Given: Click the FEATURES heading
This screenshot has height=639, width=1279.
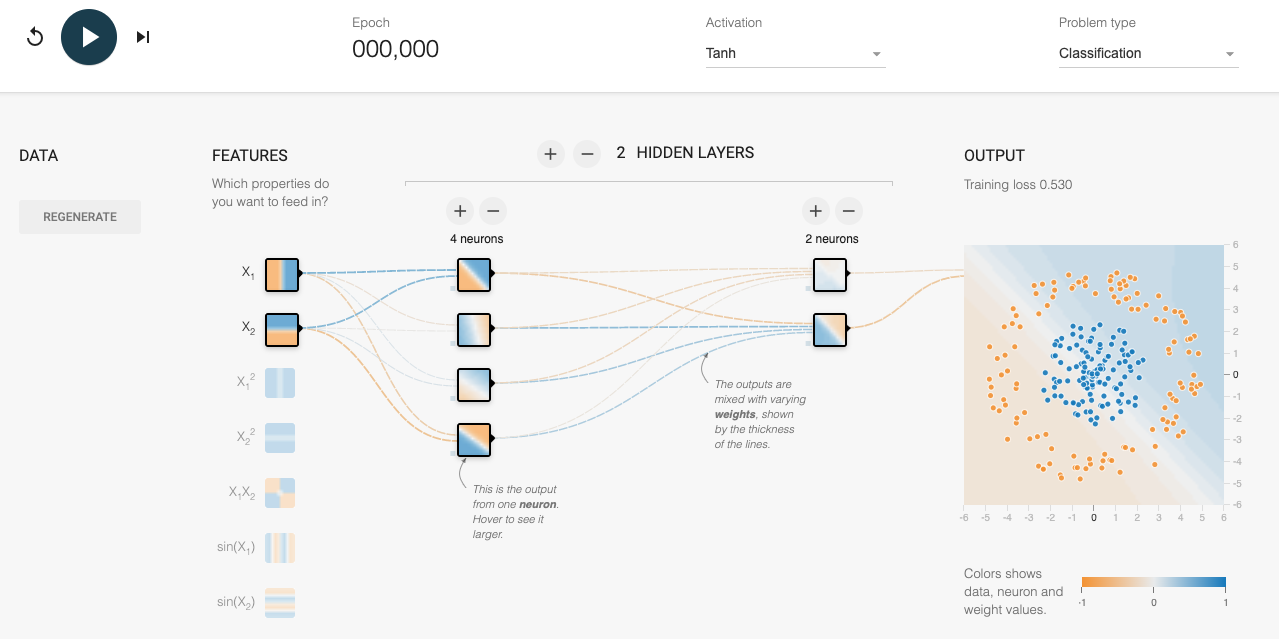Looking at the screenshot, I should click(x=250, y=156).
